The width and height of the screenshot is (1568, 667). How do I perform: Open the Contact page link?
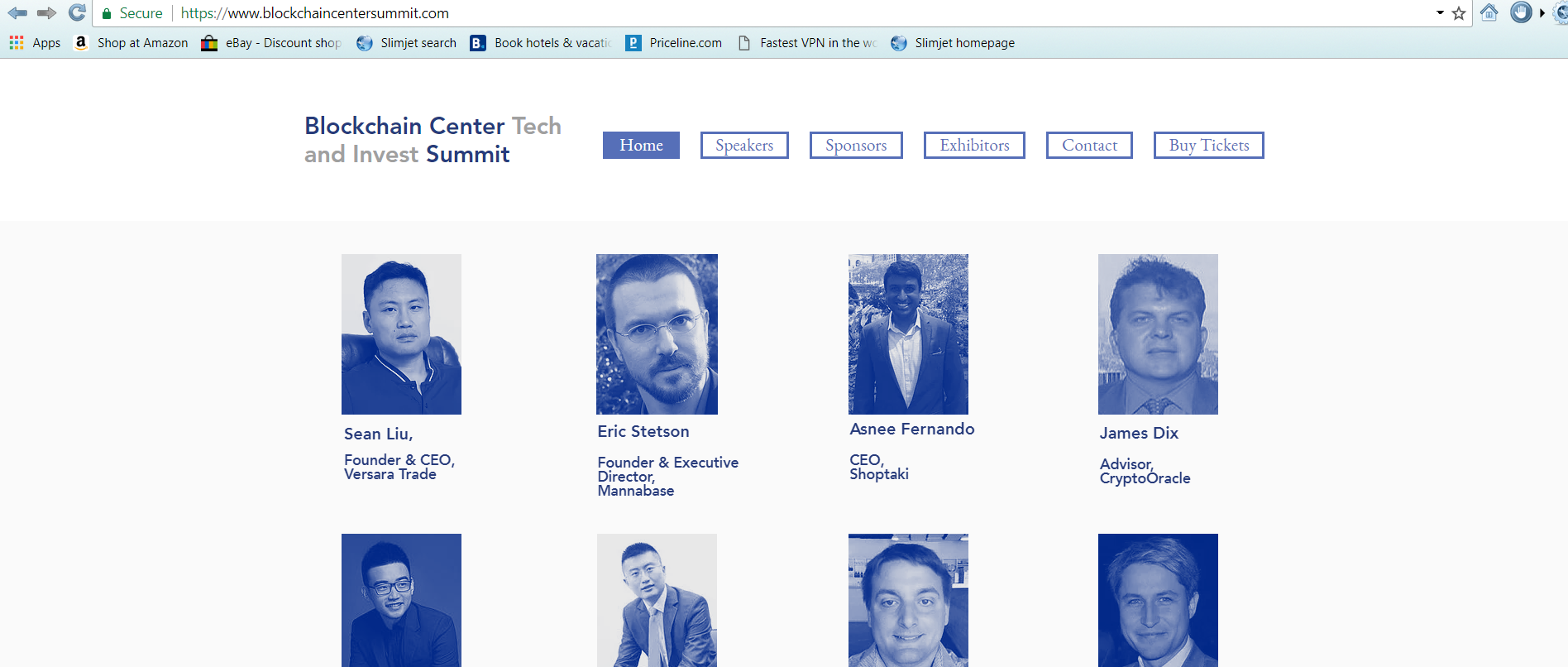coord(1089,145)
